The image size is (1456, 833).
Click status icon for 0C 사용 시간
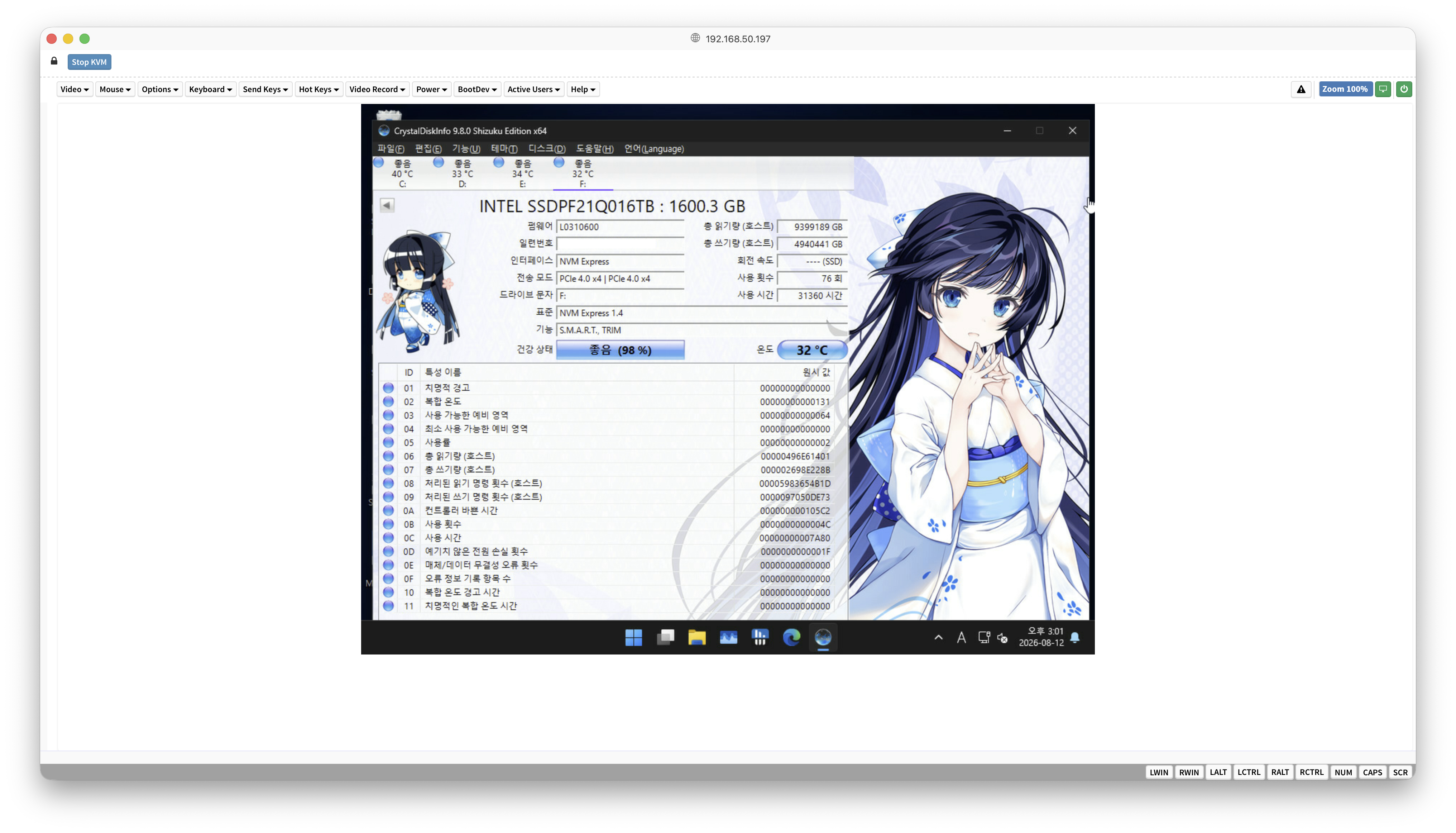click(x=388, y=538)
